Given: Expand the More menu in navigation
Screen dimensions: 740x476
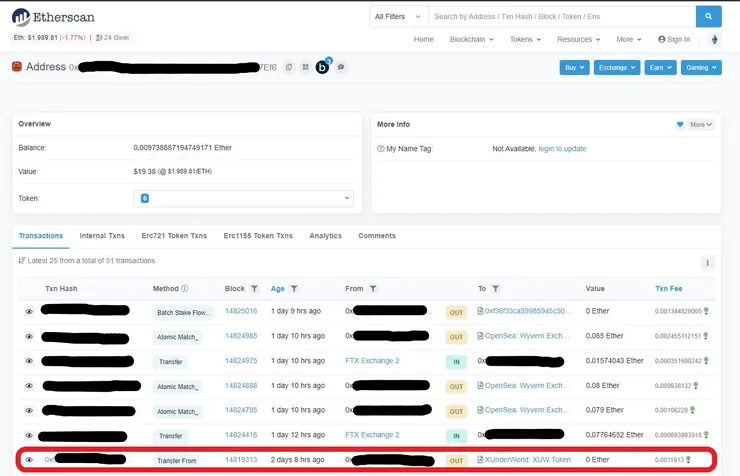Looking at the screenshot, I should [x=629, y=40].
